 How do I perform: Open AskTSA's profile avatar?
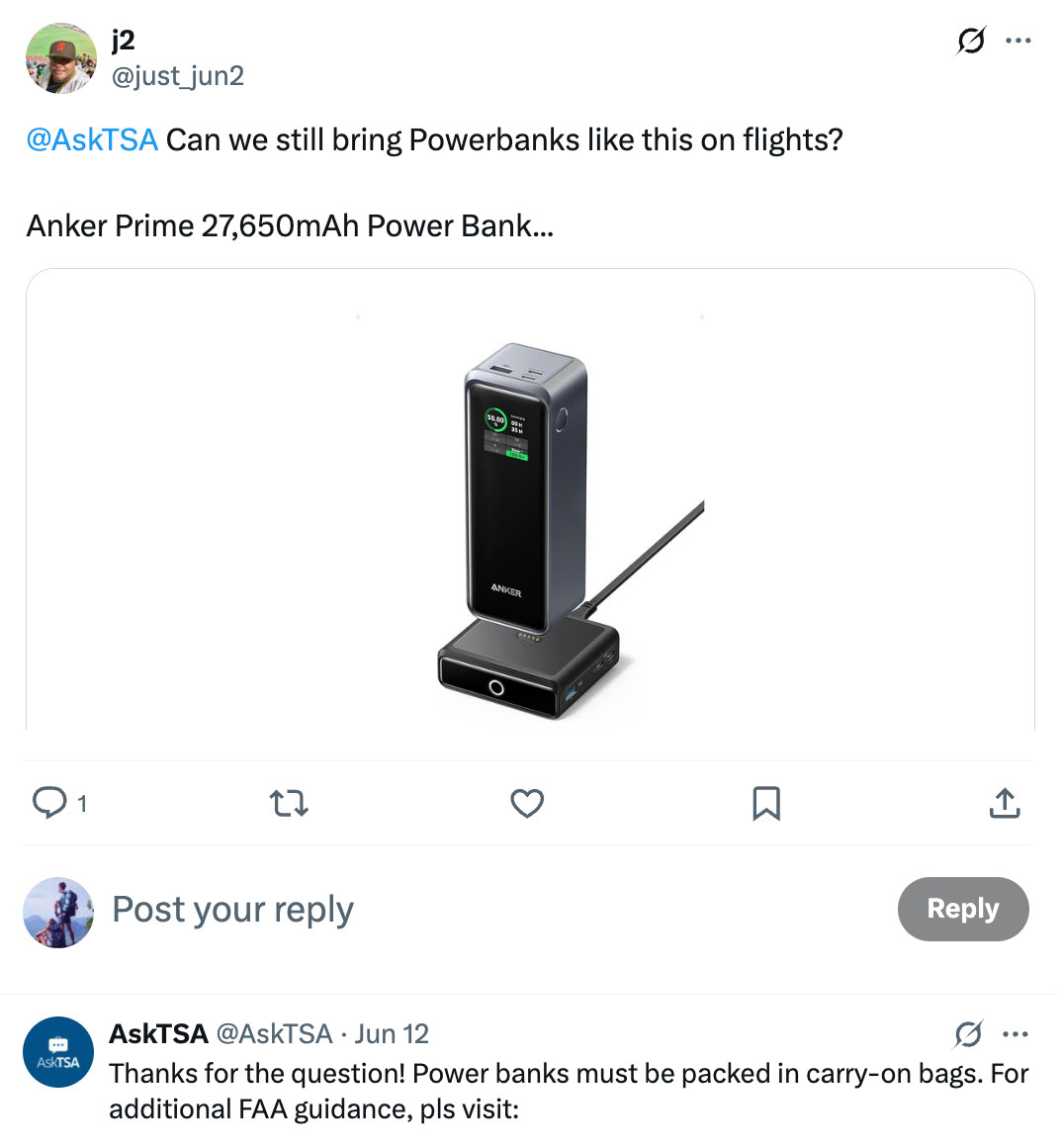point(57,1052)
